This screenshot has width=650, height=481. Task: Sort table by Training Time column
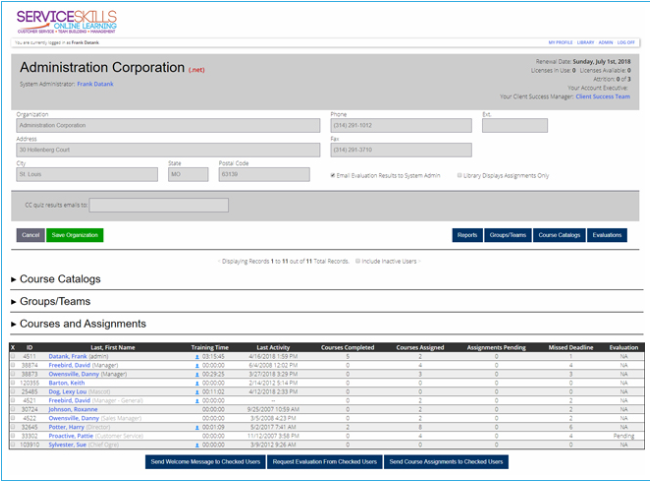point(210,347)
